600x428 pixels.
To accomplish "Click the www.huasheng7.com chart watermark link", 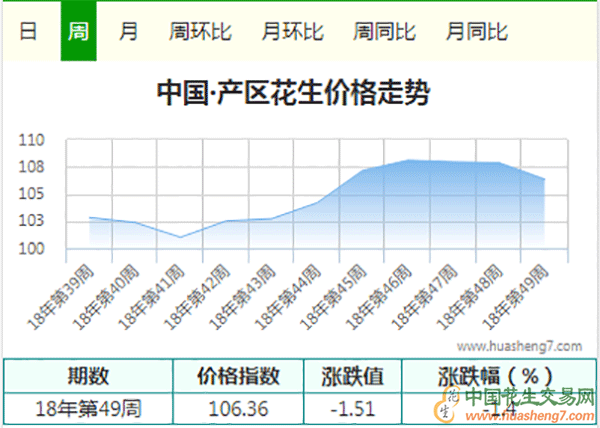I will pos(517,346).
